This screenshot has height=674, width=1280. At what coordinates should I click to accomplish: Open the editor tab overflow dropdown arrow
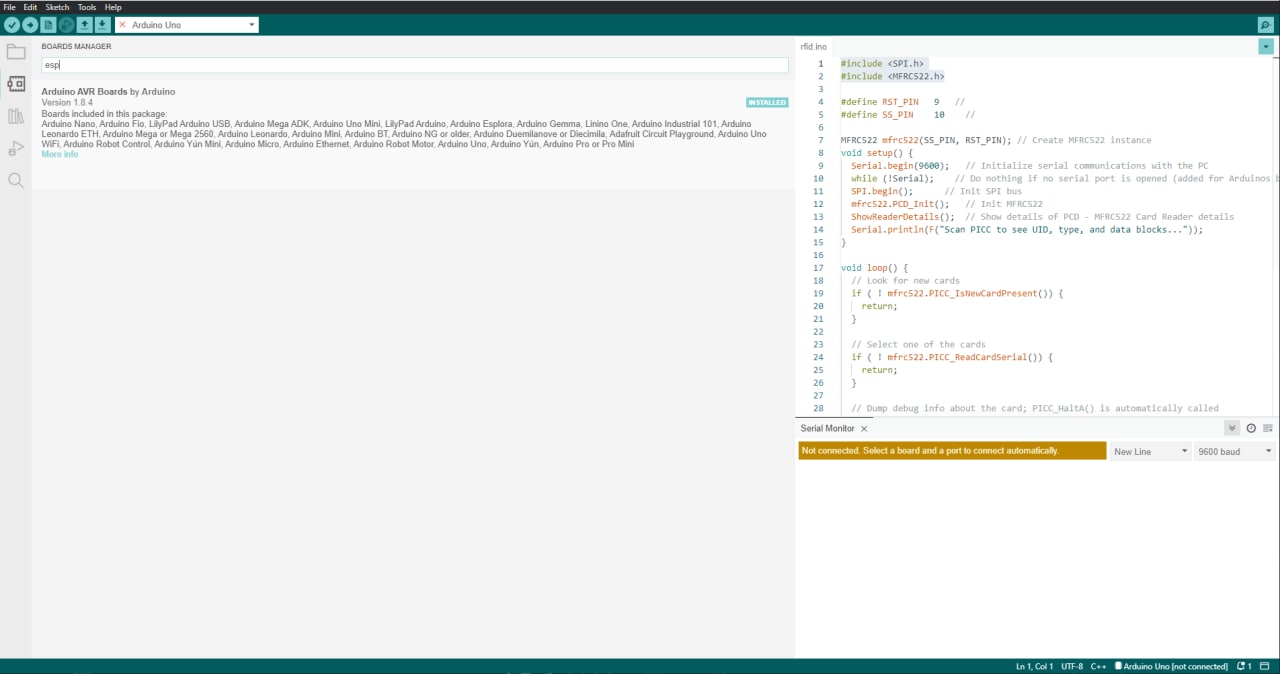1267,46
